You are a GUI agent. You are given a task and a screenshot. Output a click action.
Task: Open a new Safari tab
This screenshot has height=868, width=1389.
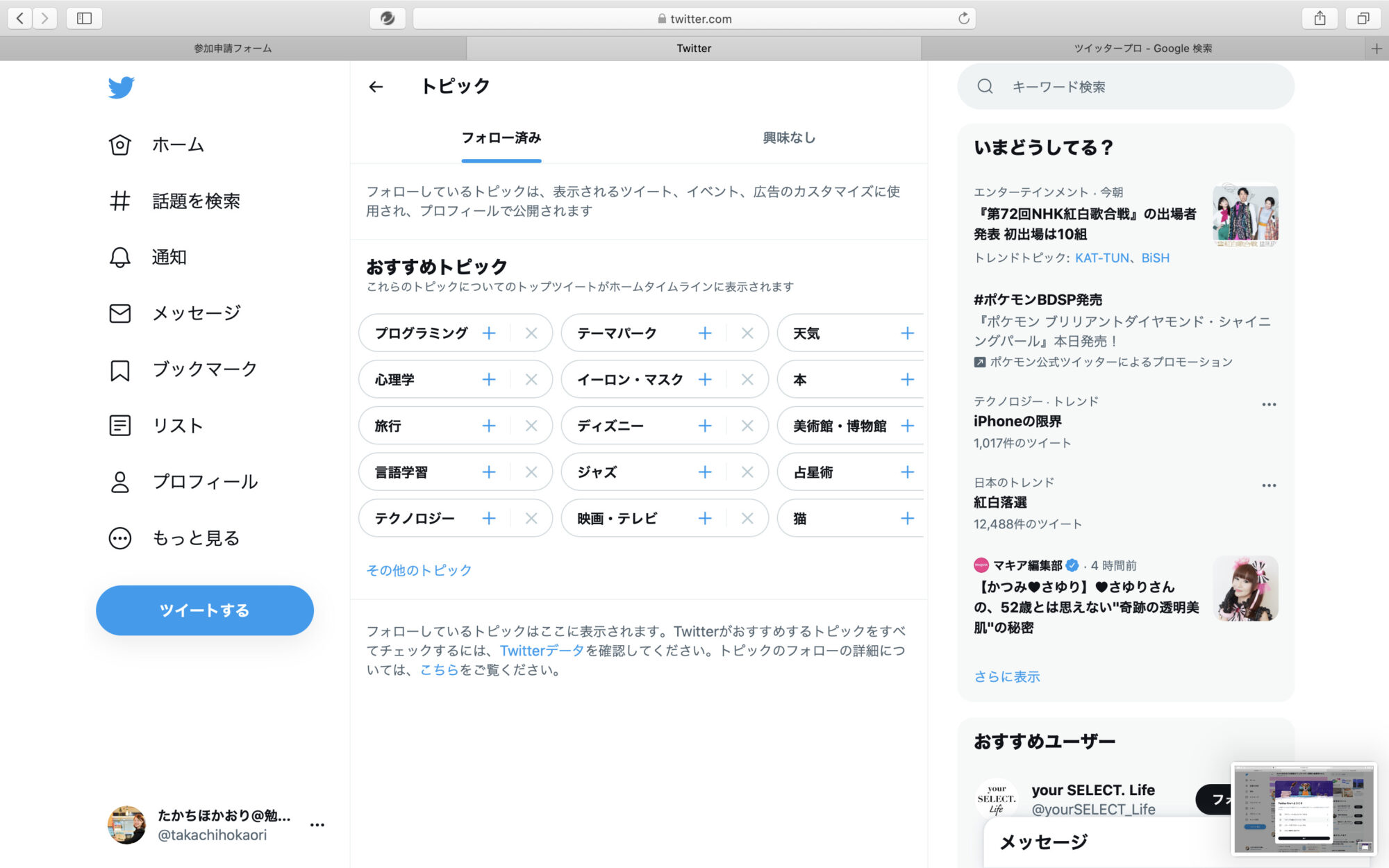(1376, 48)
